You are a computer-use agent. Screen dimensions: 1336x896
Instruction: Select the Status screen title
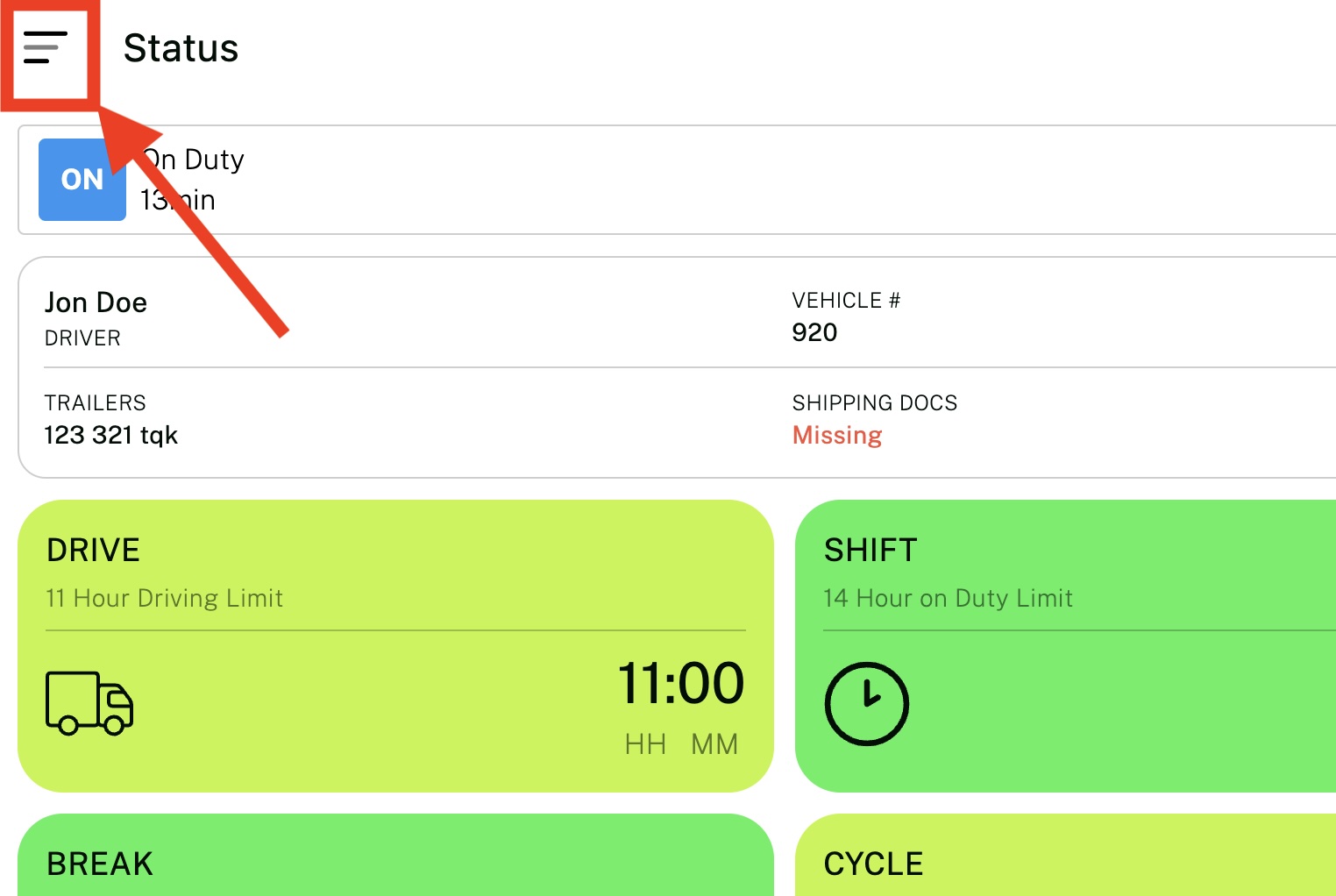click(x=181, y=48)
